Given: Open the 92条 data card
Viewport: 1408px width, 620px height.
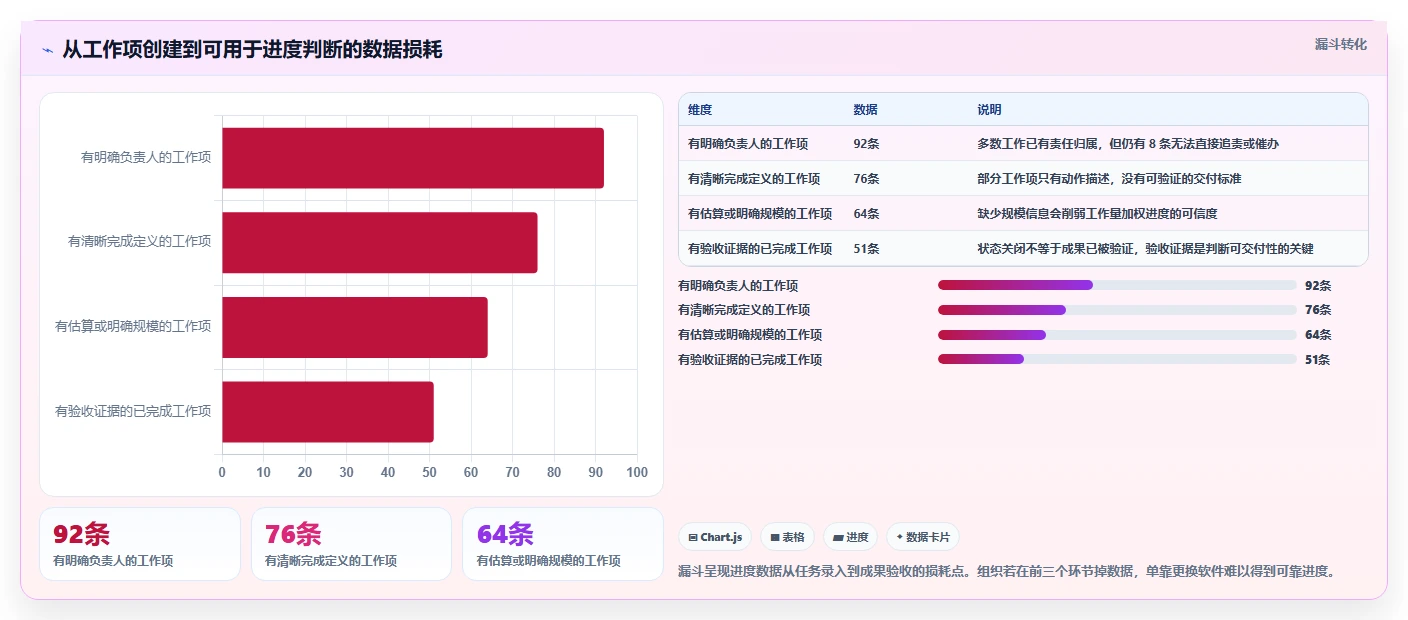Looking at the screenshot, I should click(140, 544).
